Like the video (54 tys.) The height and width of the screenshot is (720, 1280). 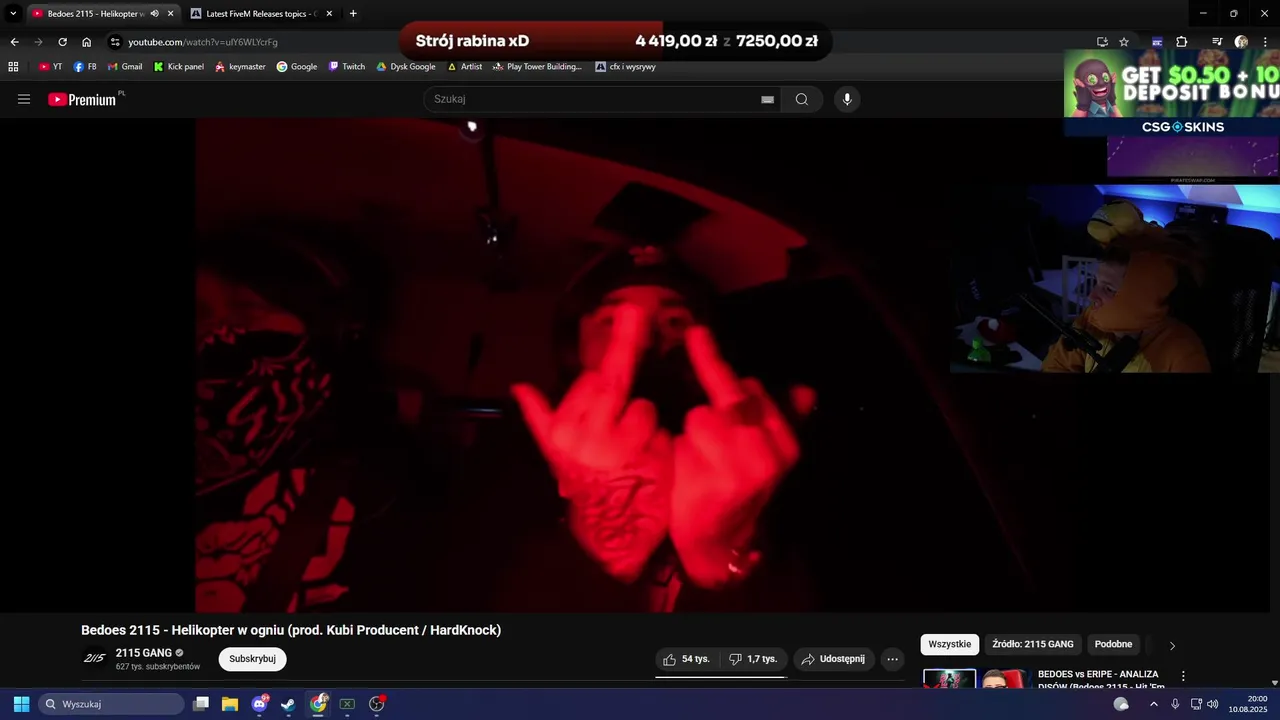coord(687,659)
